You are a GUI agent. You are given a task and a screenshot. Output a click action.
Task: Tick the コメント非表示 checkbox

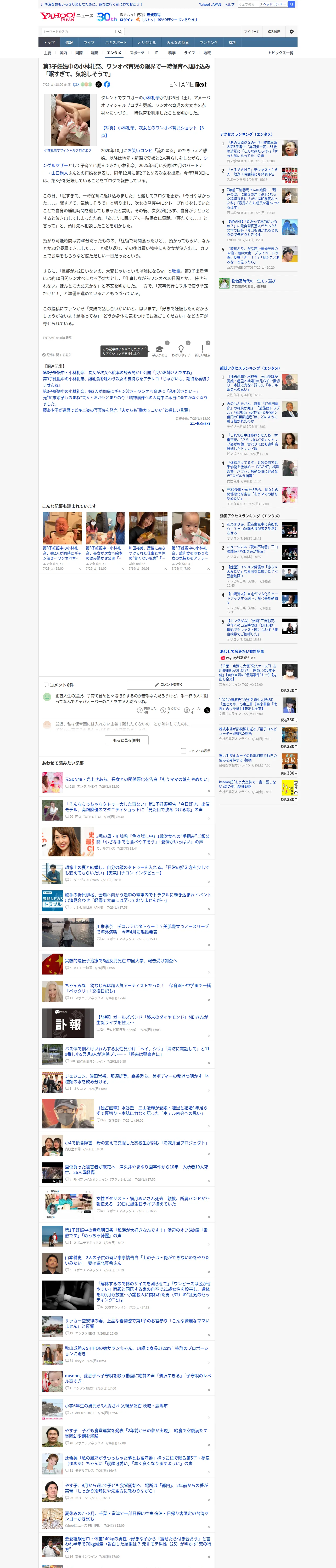[x=183, y=751]
